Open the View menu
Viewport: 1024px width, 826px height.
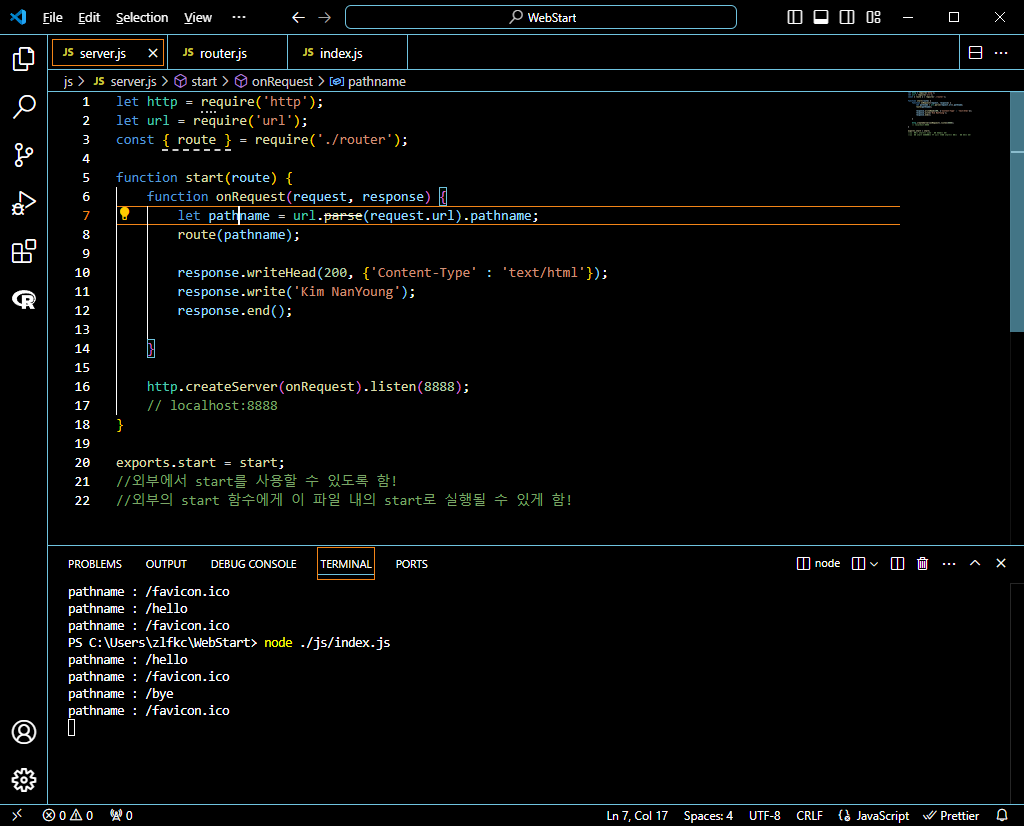(x=197, y=18)
